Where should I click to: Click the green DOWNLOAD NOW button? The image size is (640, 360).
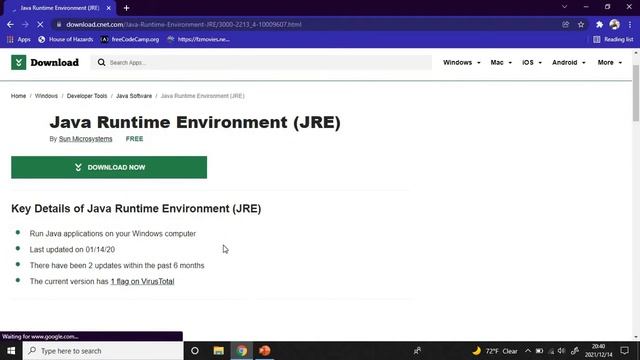coord(109,167)
